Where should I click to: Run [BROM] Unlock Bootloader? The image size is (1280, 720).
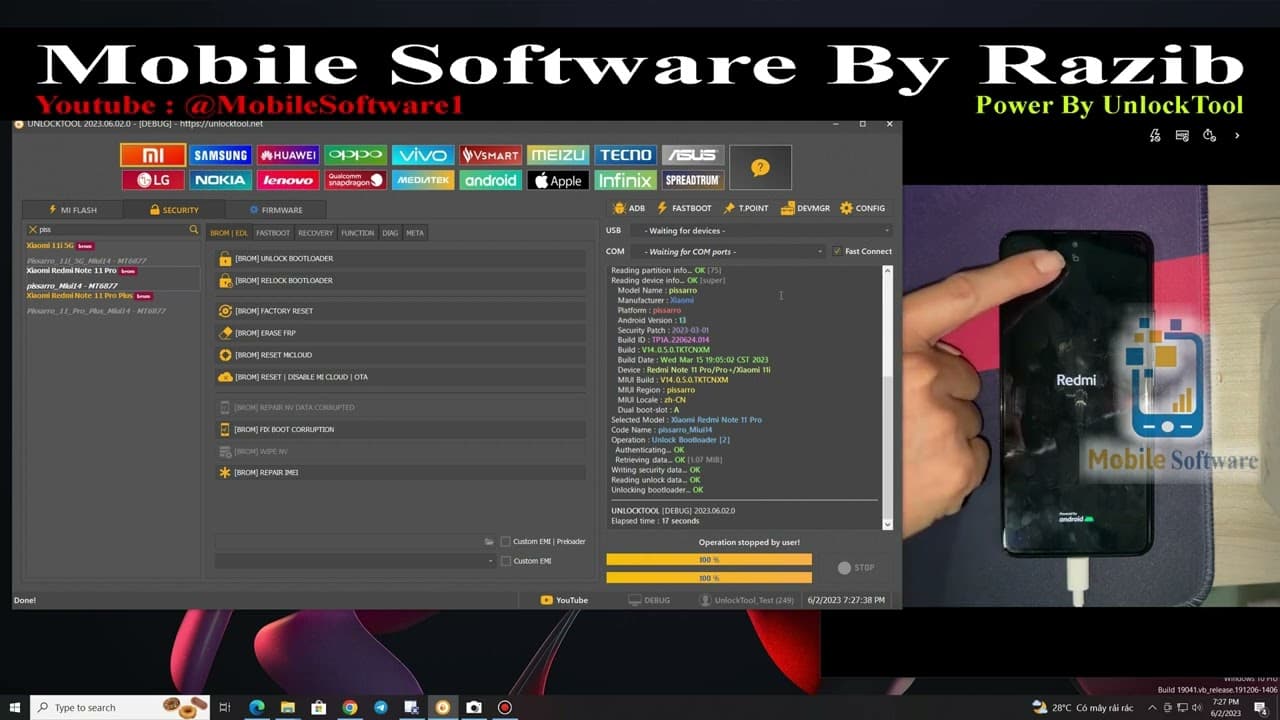pos(400,259)
